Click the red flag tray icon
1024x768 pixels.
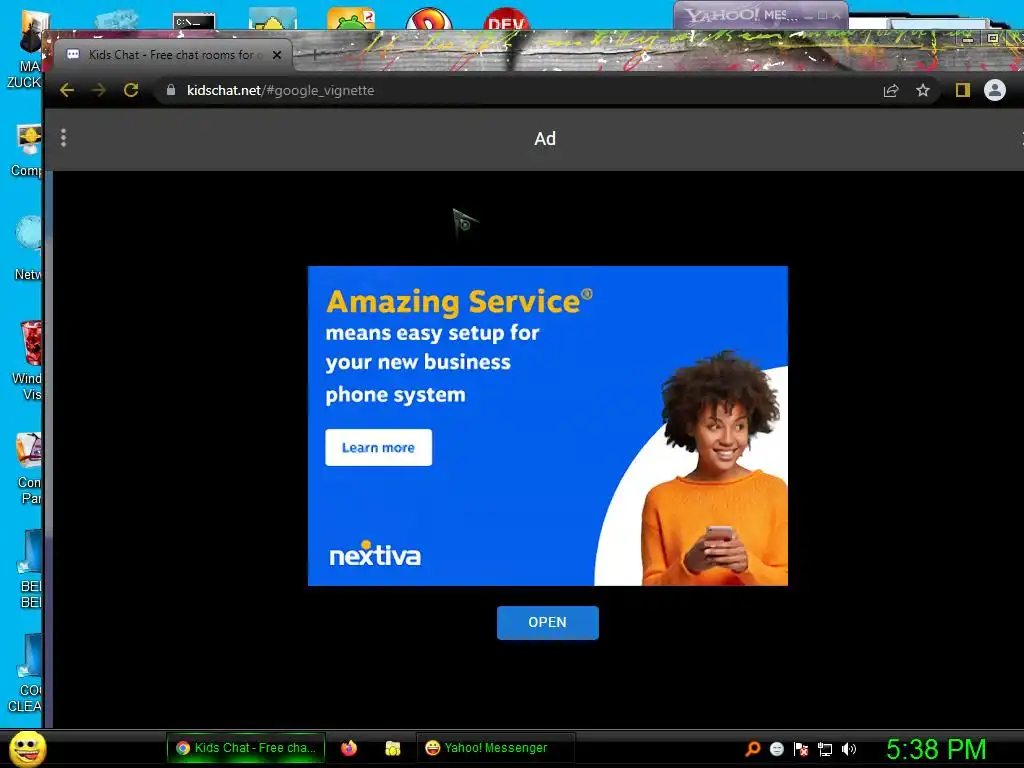click(801, 748)
